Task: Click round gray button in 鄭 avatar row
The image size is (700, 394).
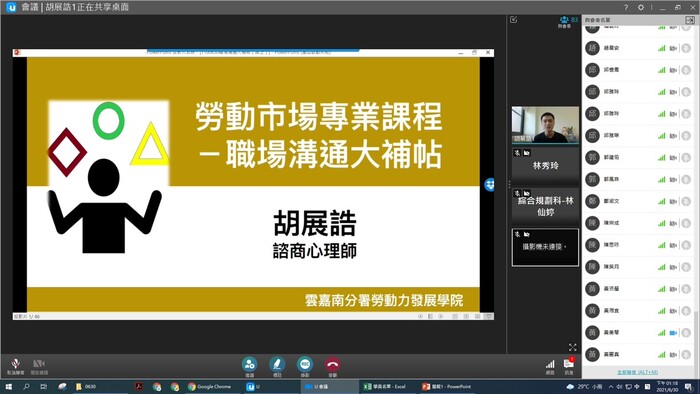Action: pos(686,201)
